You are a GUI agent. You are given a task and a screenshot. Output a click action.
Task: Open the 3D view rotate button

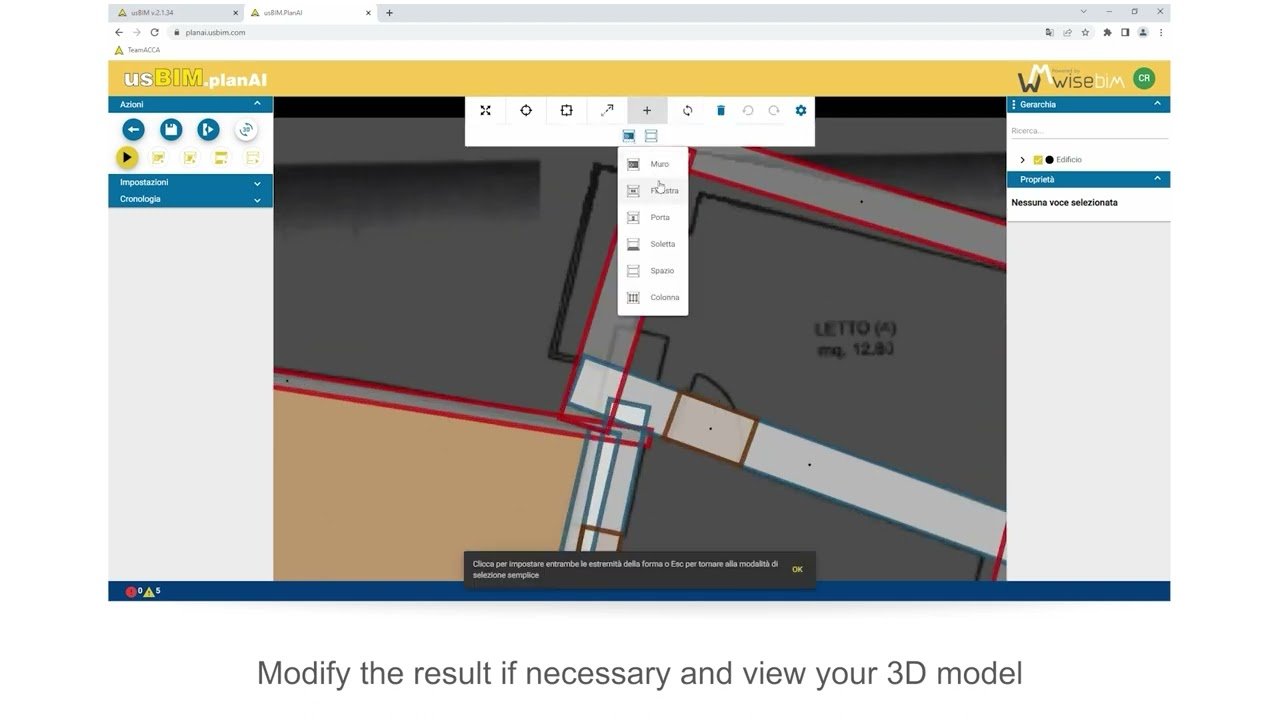(x=246, y=130)
